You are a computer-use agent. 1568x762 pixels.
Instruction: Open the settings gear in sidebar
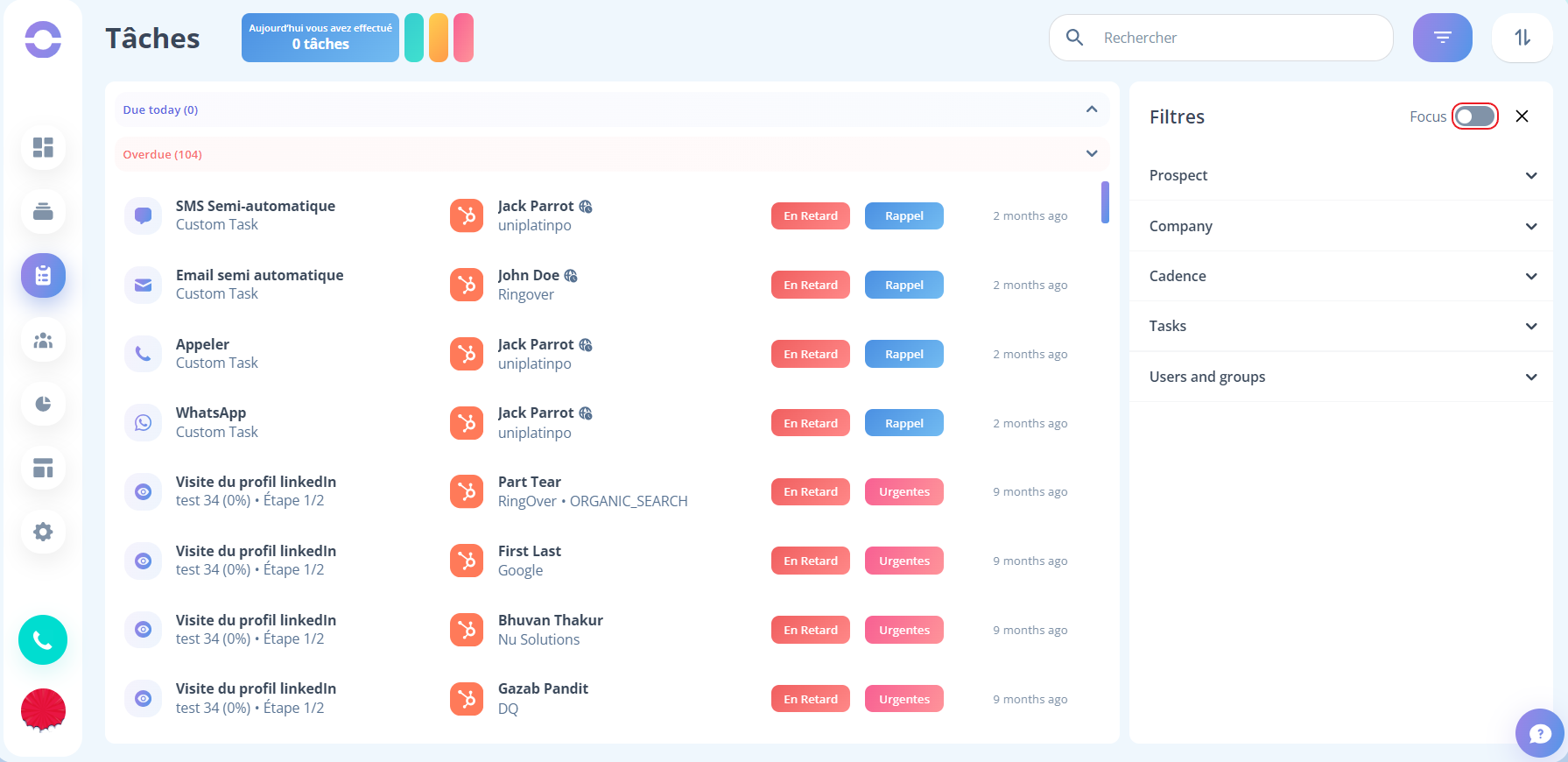43,532
